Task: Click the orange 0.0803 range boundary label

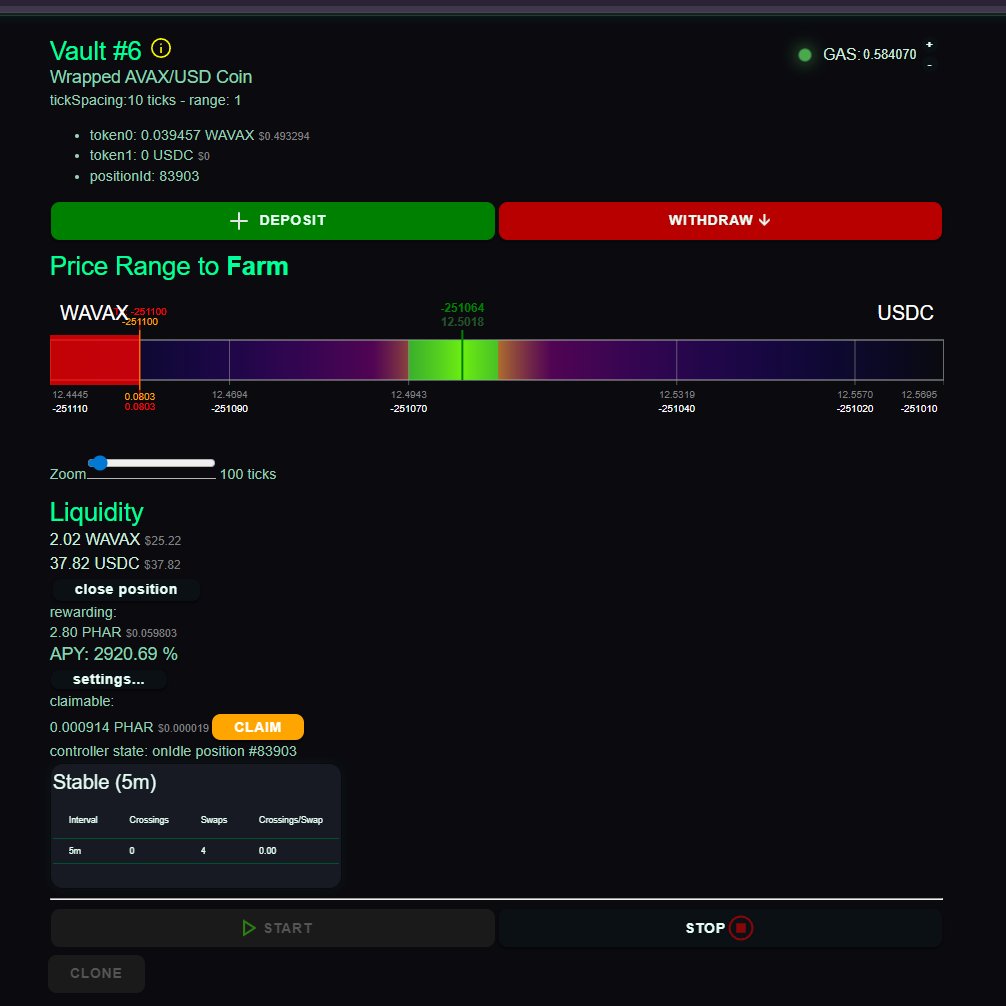Action: coord(140,396)
